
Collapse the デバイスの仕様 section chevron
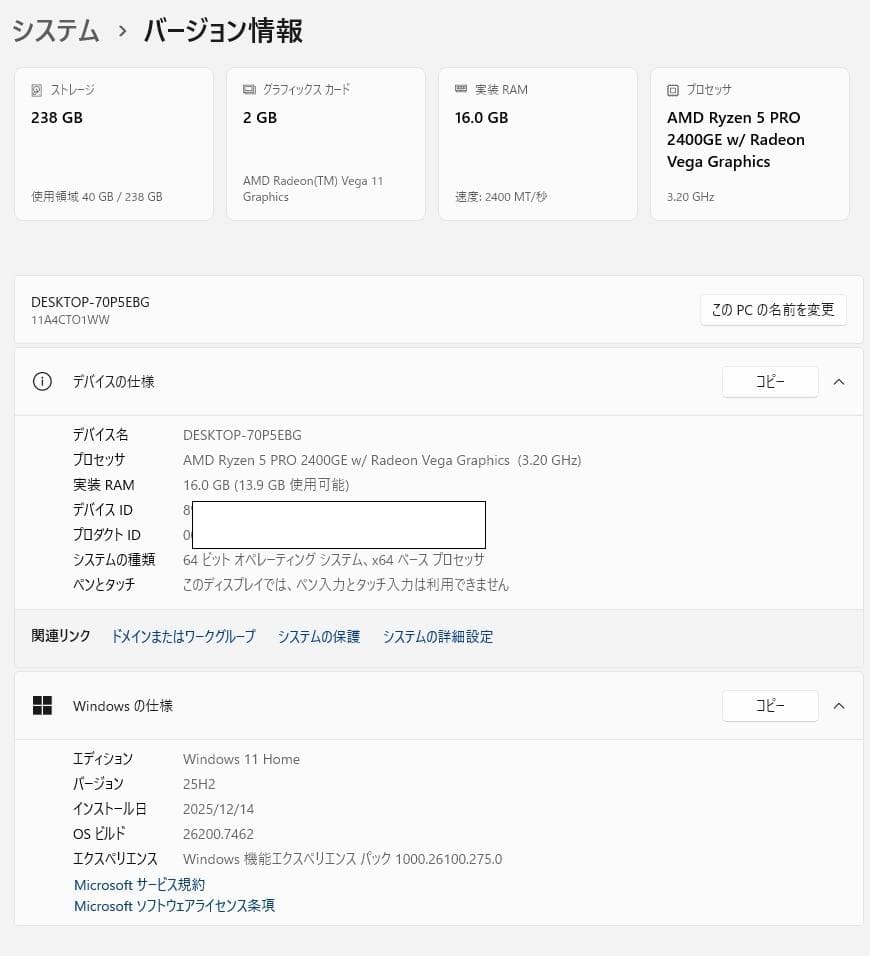click(839, 381)
